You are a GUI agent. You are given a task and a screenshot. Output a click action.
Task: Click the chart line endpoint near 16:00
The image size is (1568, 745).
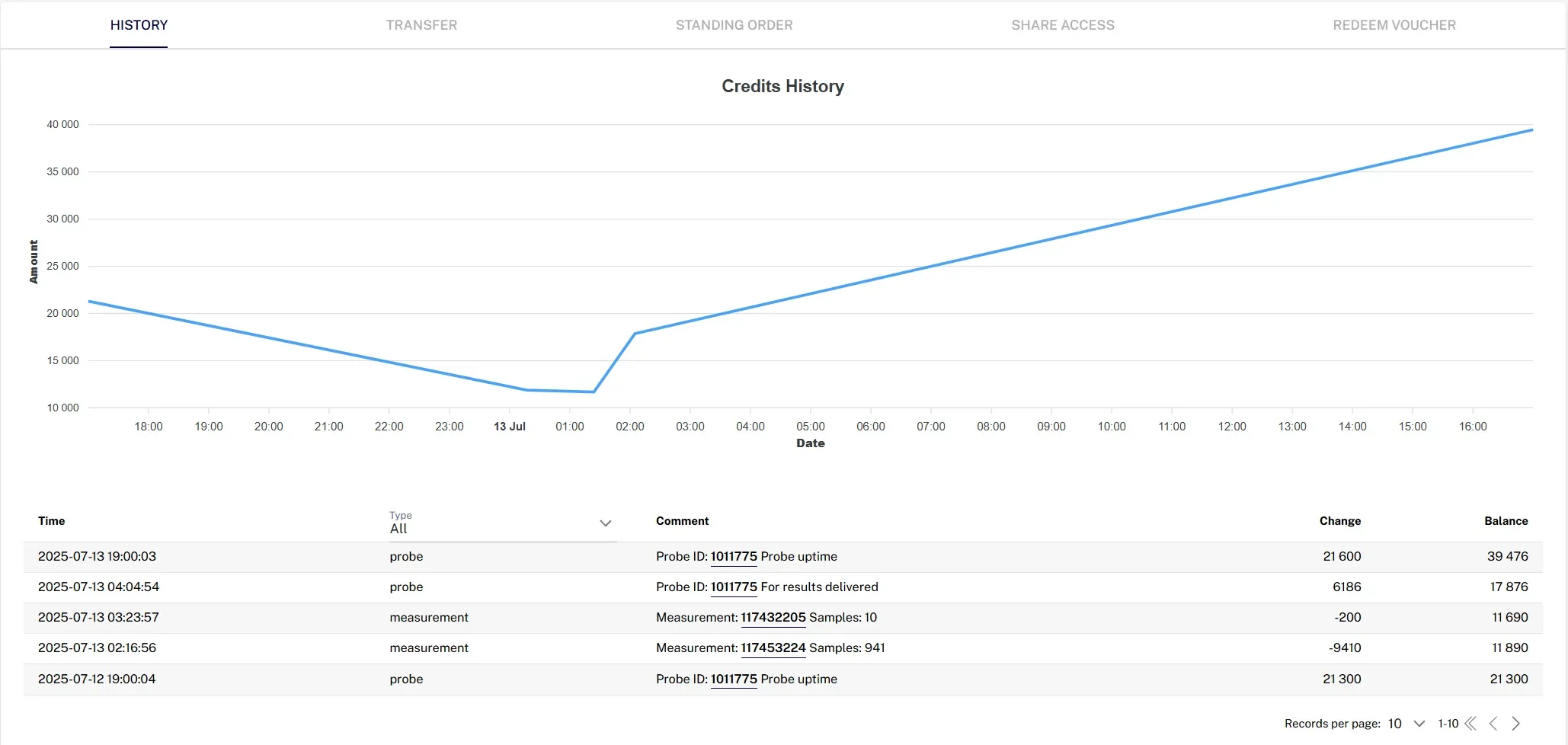pos(1531,130)
